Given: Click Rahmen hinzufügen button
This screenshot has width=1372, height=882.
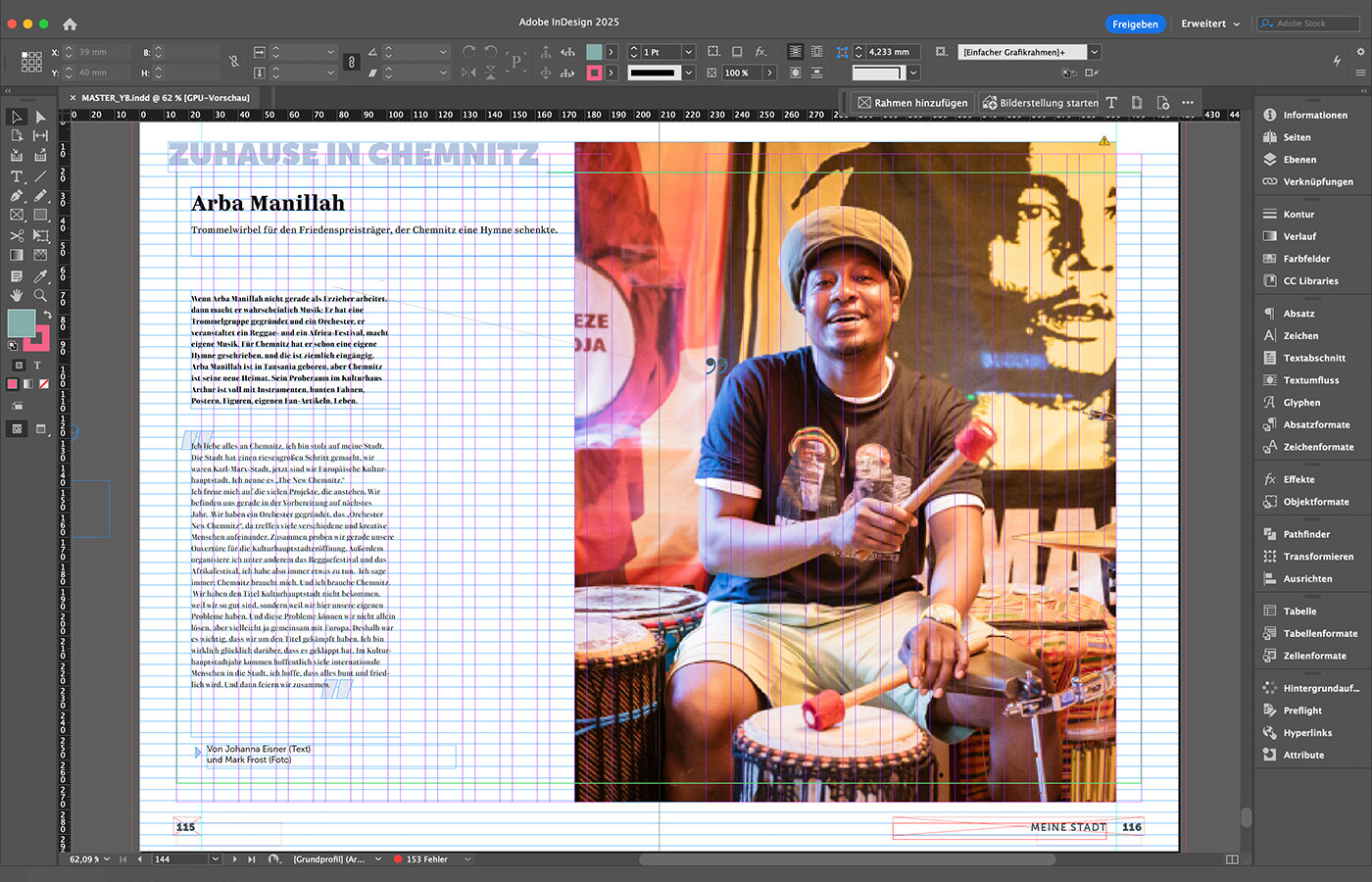Looking at the screenshot, I should point(911,103).
